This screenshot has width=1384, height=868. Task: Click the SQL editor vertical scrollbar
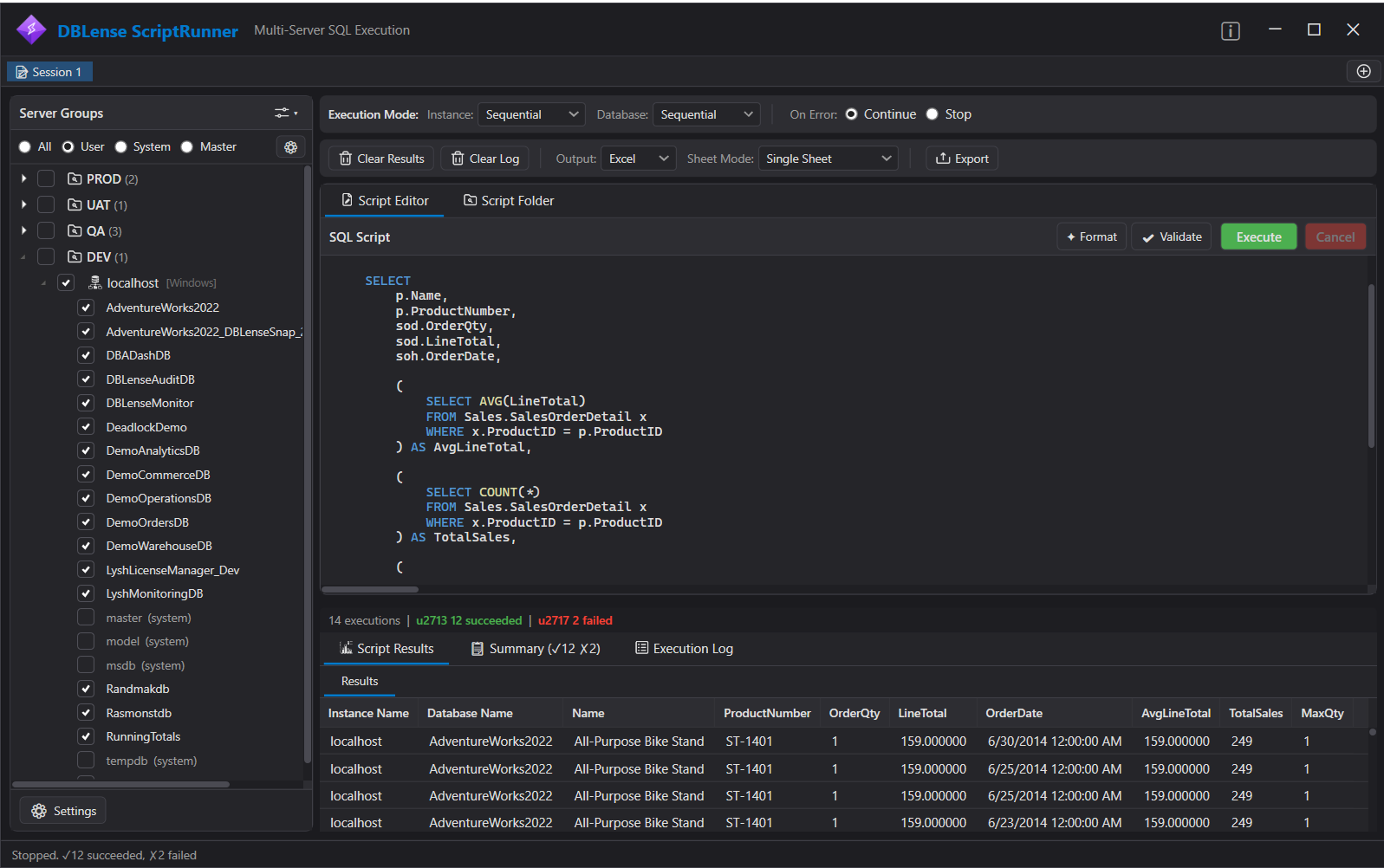pyautogui.click(x=1371, y=366)
